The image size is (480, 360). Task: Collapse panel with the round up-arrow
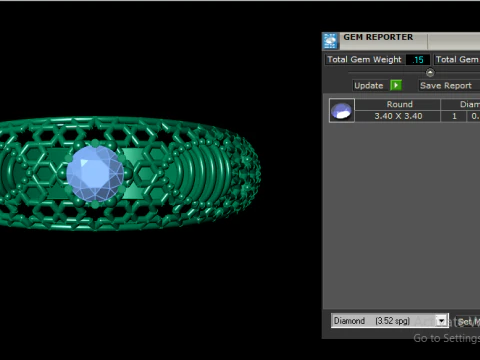point(430,72)
